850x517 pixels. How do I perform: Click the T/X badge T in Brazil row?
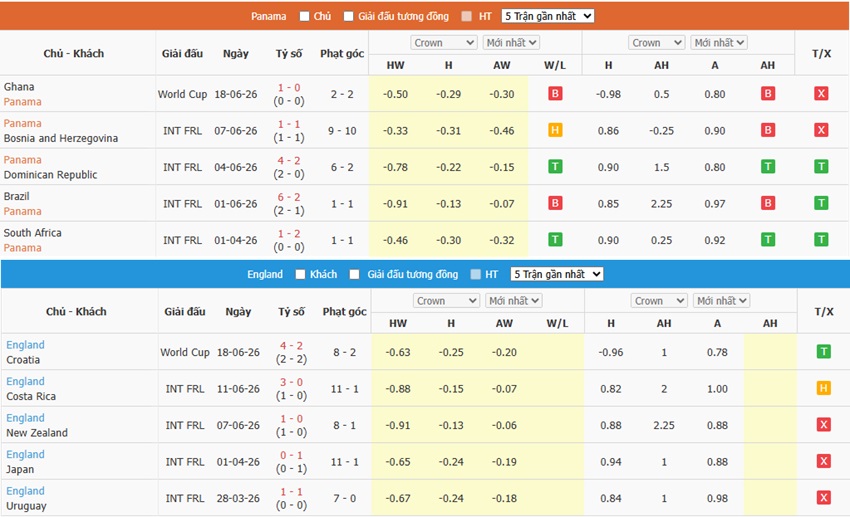(x=821, y=203)
